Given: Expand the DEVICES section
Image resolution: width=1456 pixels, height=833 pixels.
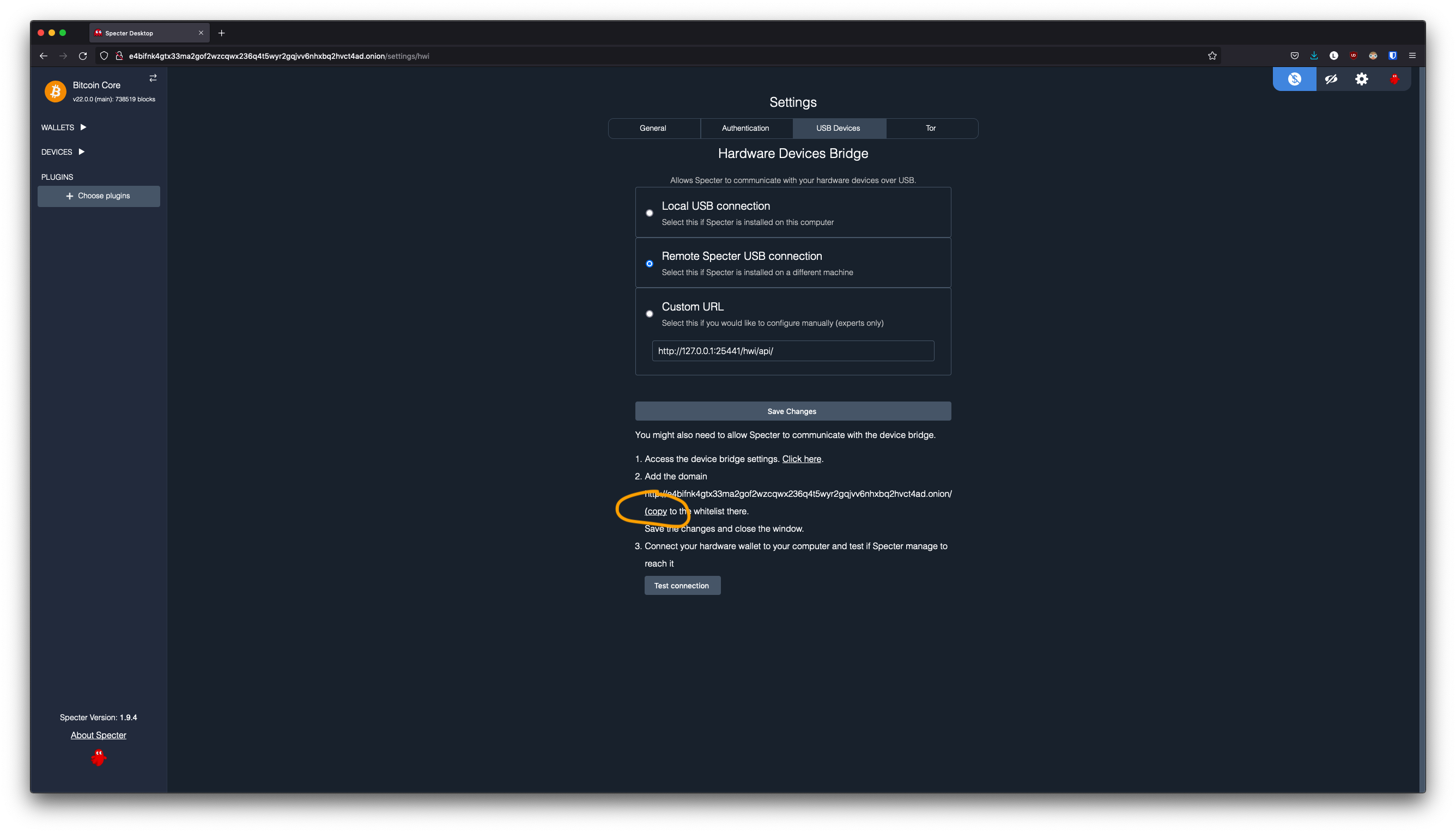Looking at the screenshot, I should coord(62,151).
